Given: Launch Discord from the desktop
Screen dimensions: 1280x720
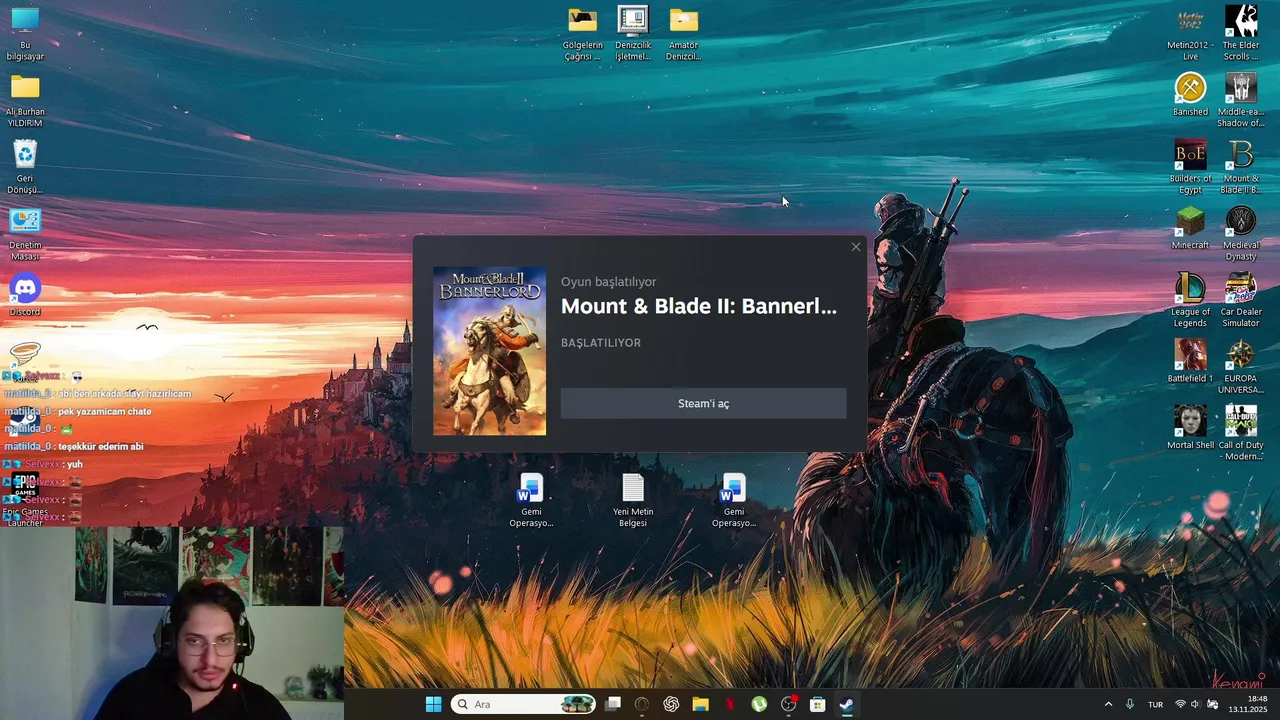Looking at the screenshot, I should [x=25, y=295].
